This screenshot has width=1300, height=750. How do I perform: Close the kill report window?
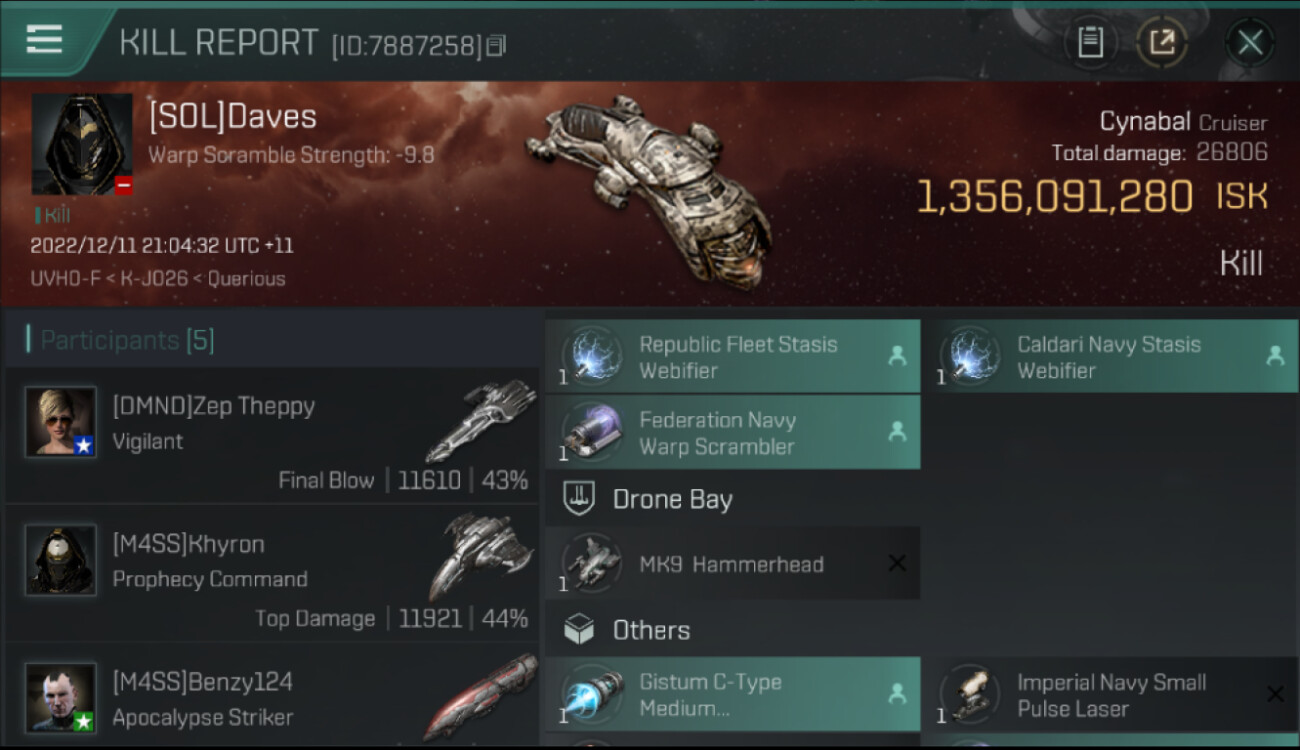click(1250, 42)
